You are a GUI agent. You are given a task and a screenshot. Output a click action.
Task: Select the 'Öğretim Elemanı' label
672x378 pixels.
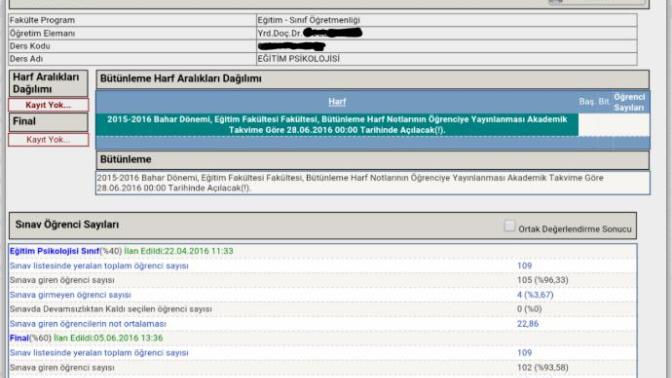click(x=42, y=33)
